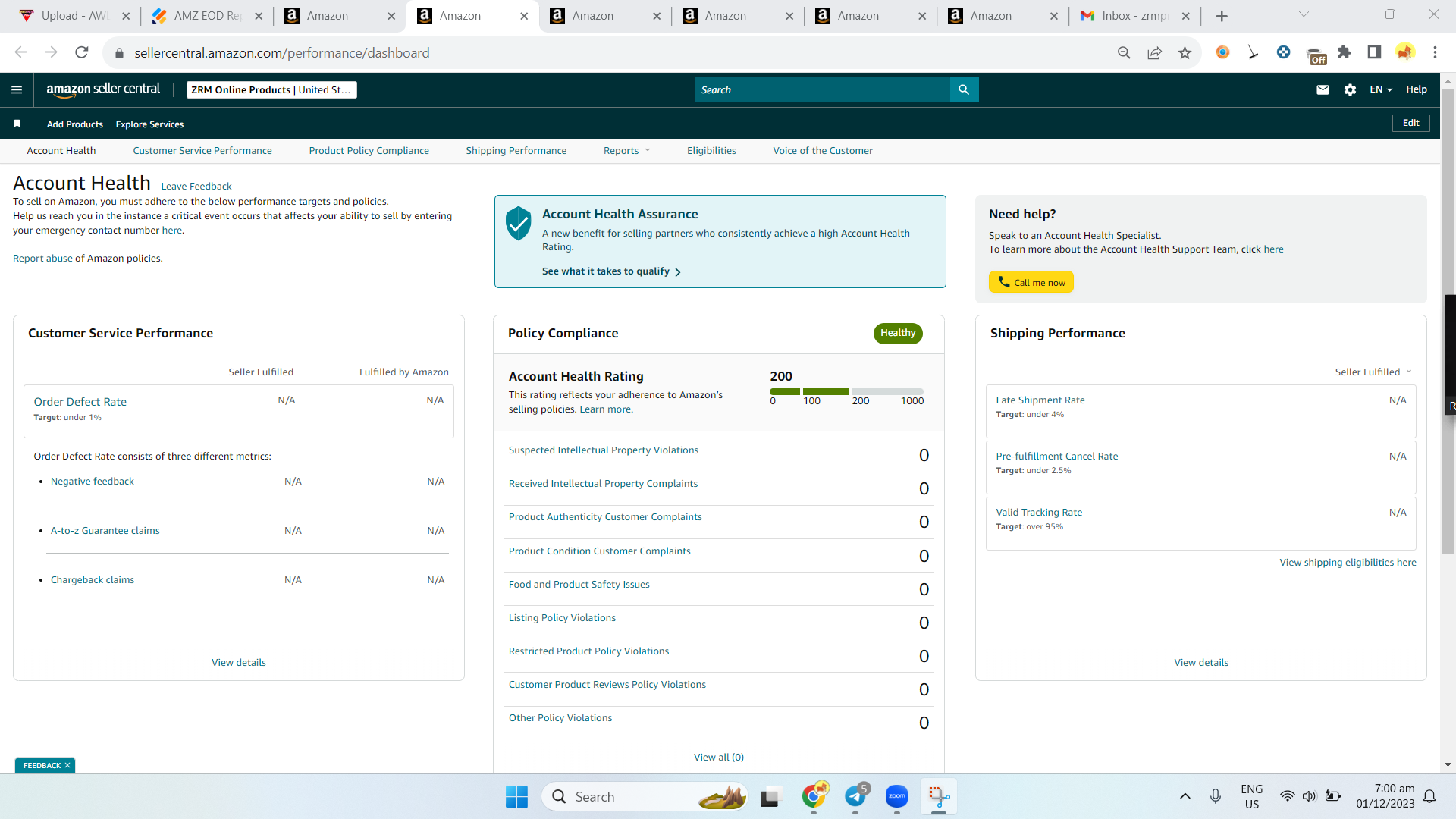
Task: Share this page from address bar
Action: [1154, 52]
